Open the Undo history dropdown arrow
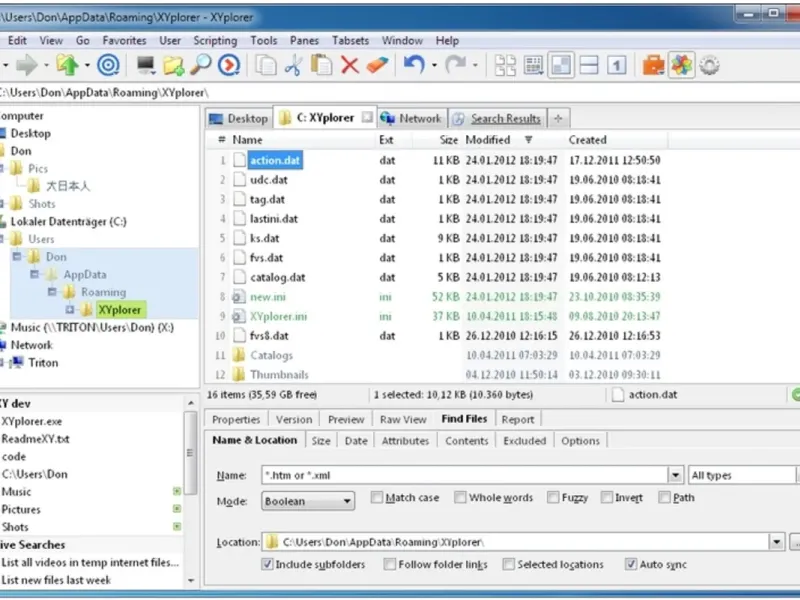Screen dimensions: 800x600 [434, 65]
